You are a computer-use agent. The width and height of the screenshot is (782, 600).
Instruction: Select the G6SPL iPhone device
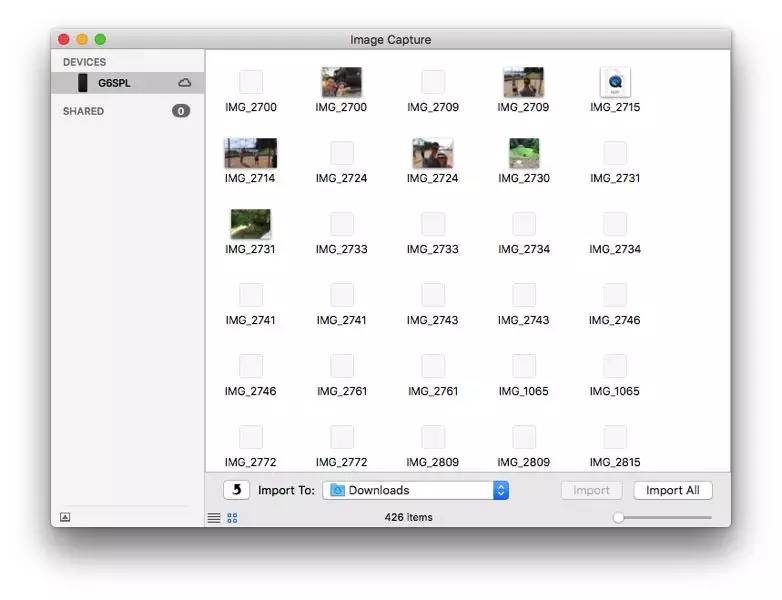(113, 83)
